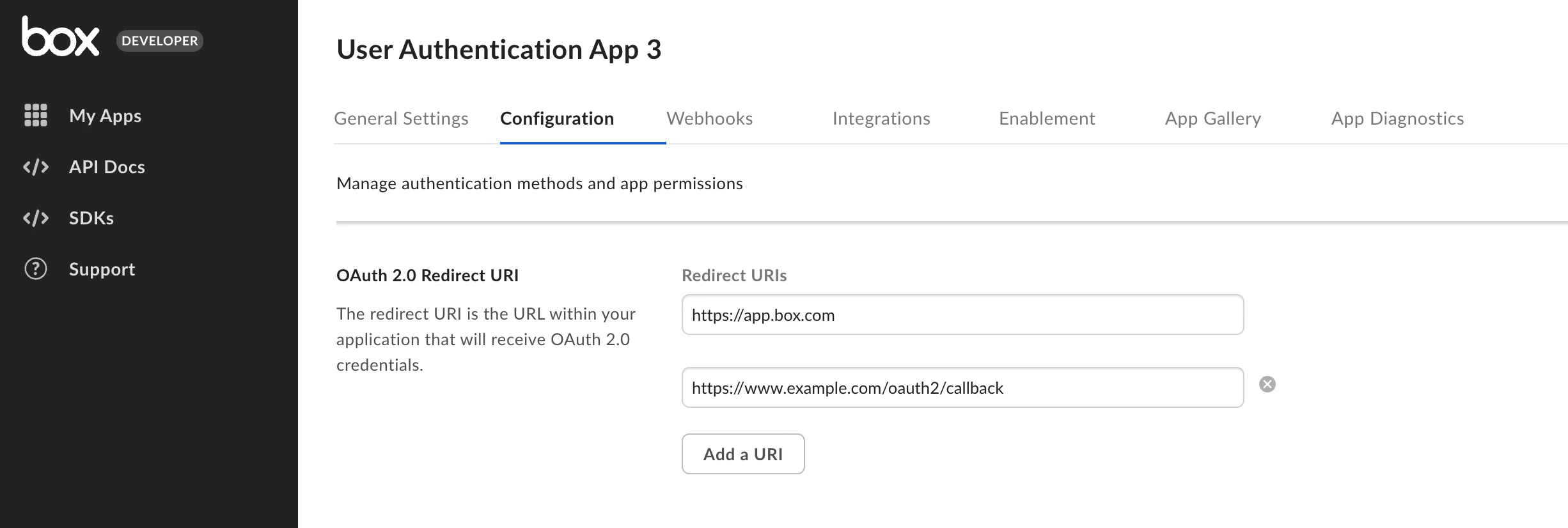
Task: Click the redirect URI explanation paragraph
Action: pyautogui.click(x=486, y=339)
